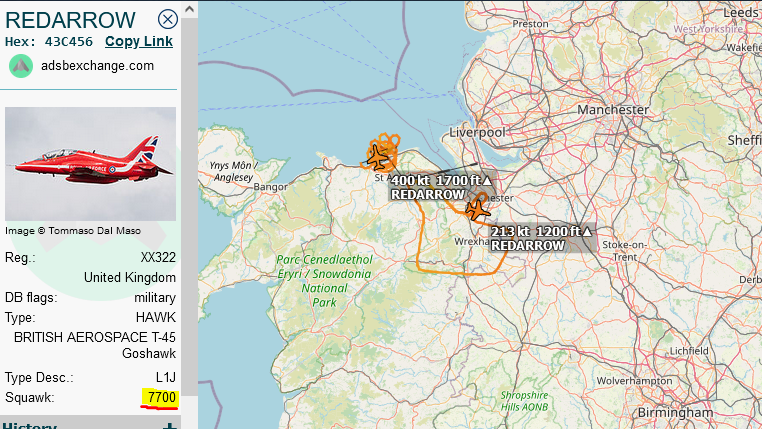Image resolution: width=762 pixels, height=429 pixels.
Task: Click the Lichfield label on the map
Action: pyautogui.click(x=689, y=351)
